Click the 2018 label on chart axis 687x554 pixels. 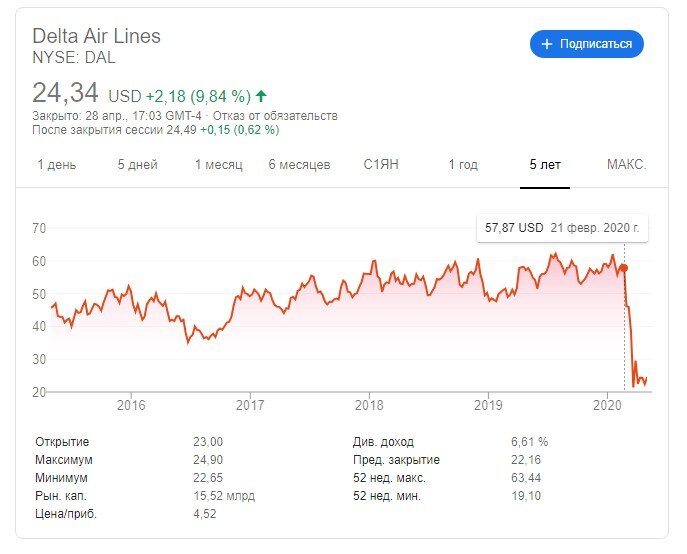pos(369,405)
